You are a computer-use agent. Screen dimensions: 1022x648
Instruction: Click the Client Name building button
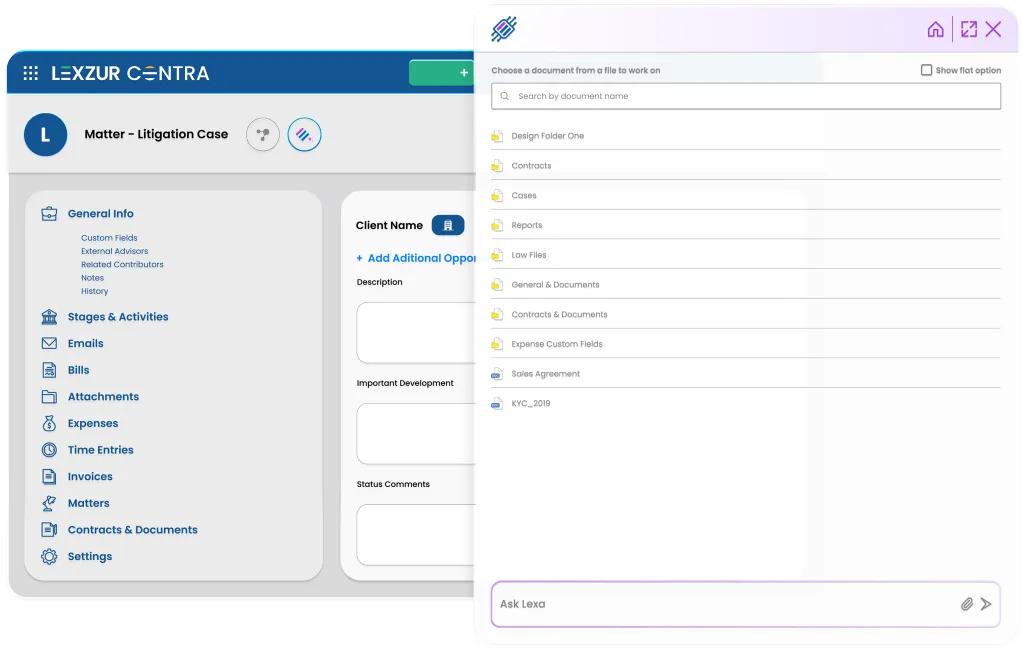[x=448, y=225]
